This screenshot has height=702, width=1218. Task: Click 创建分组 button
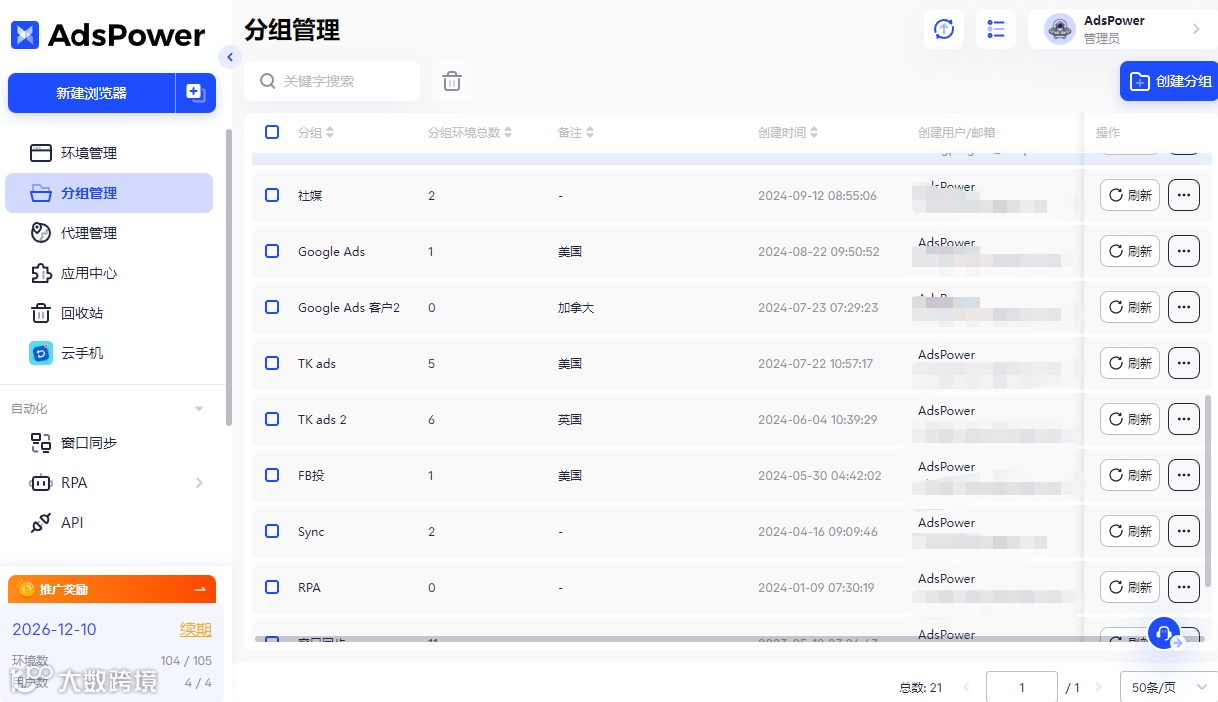tap(1169, 81)
